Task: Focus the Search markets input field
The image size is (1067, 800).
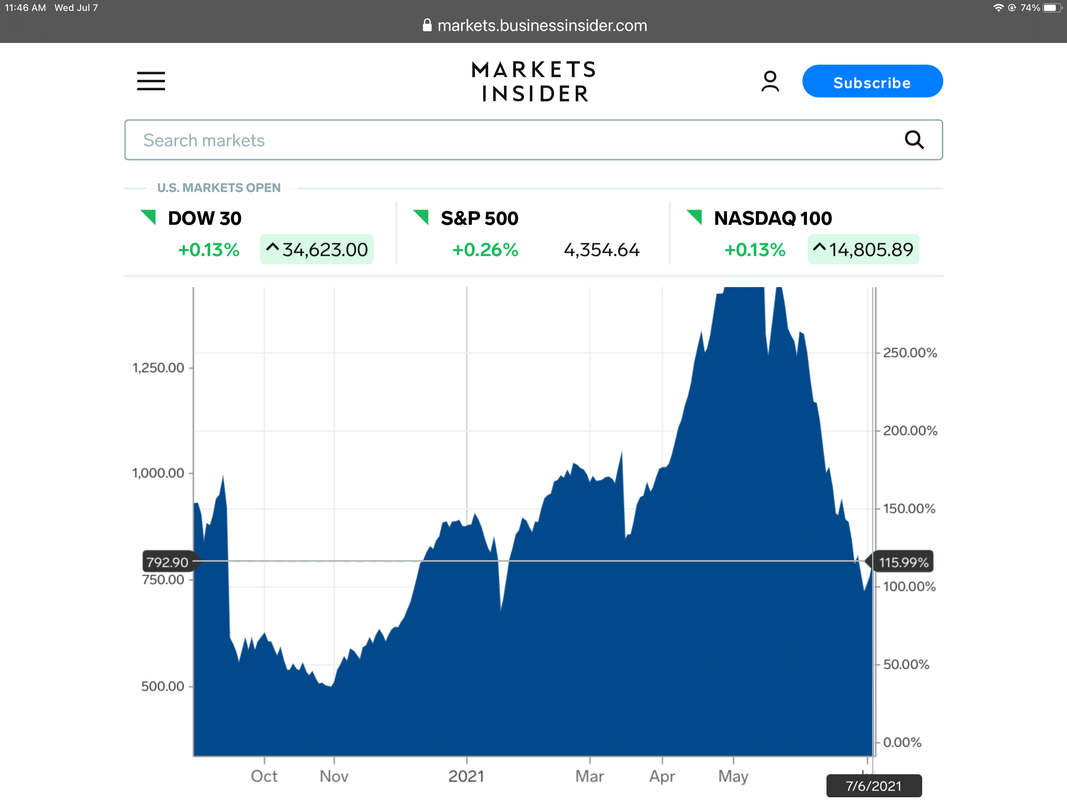Action: coord(534,140)
